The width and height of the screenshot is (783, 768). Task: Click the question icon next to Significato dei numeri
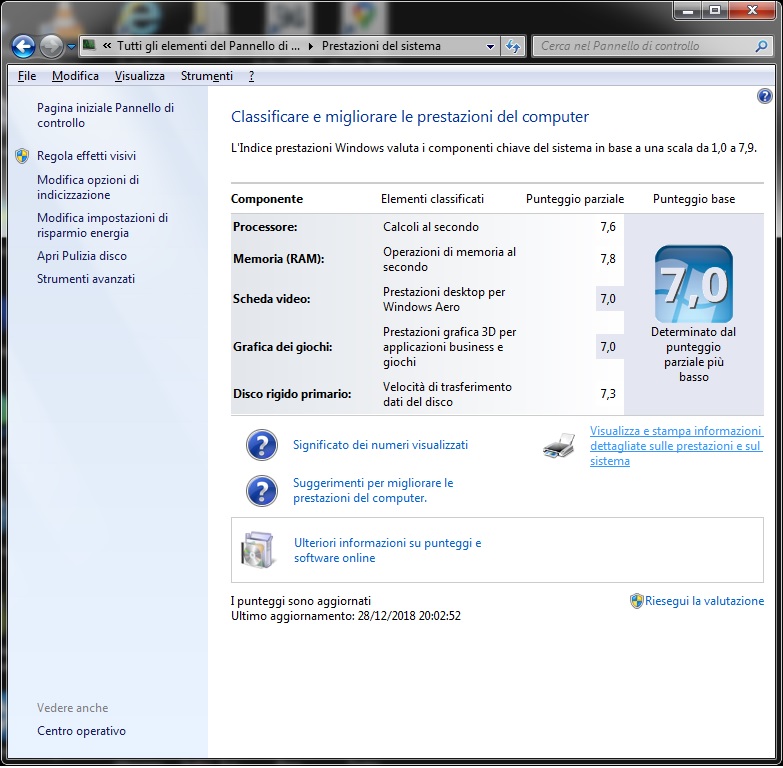point(262,445)
